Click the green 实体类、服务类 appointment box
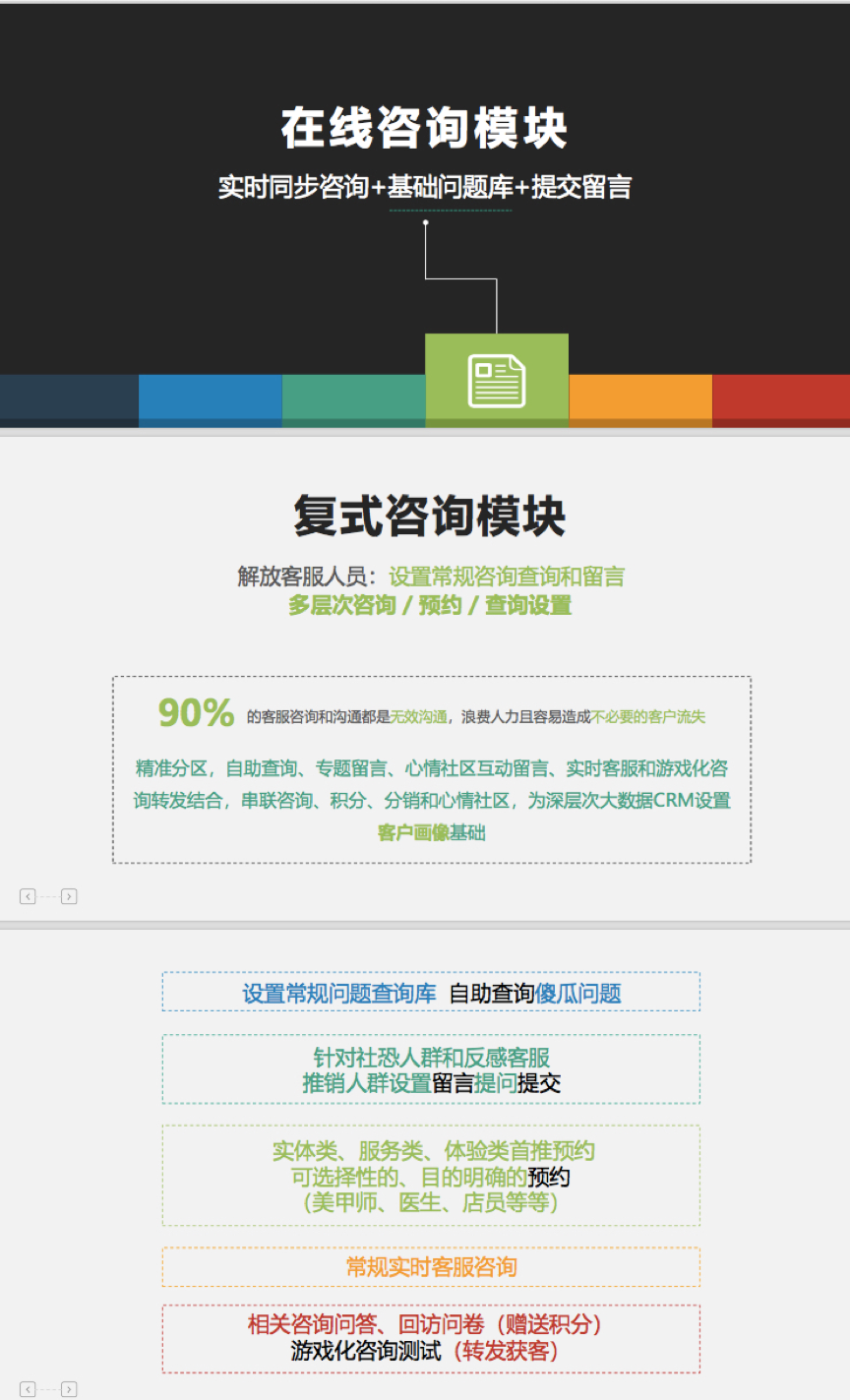 point(431,1176)
